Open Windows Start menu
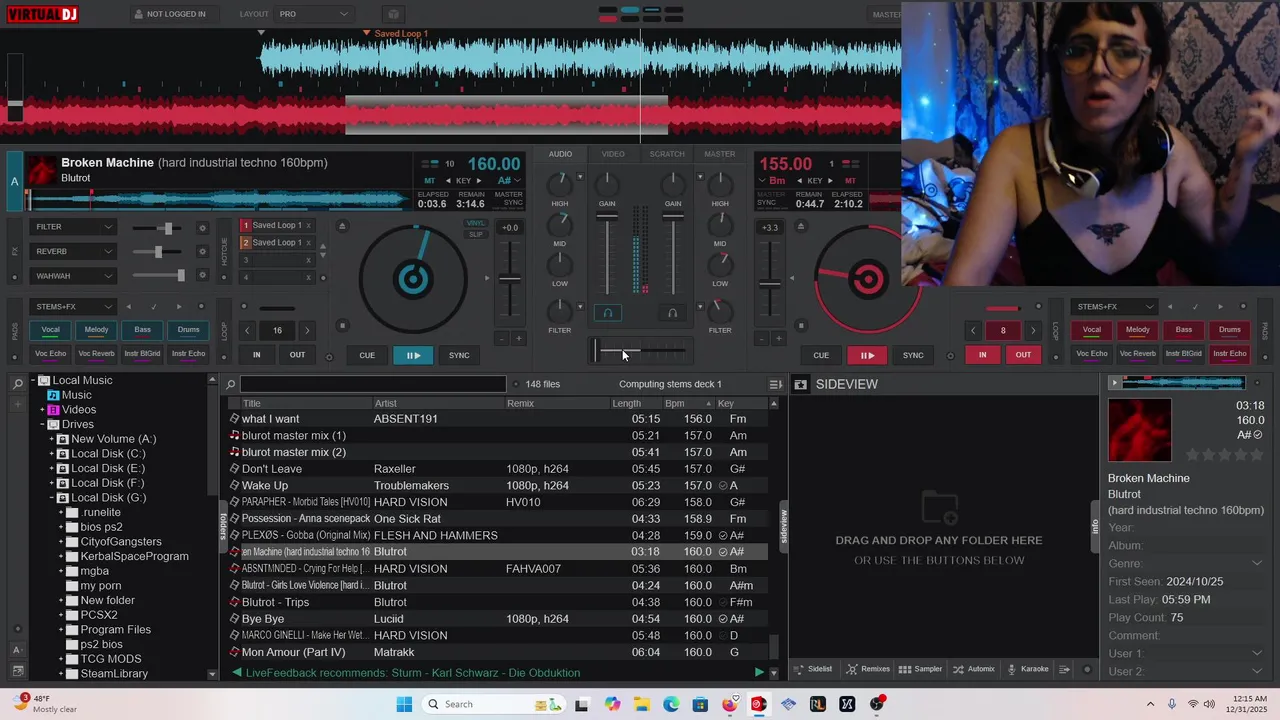Screen dimensions: 1280x720 [404, 704]
